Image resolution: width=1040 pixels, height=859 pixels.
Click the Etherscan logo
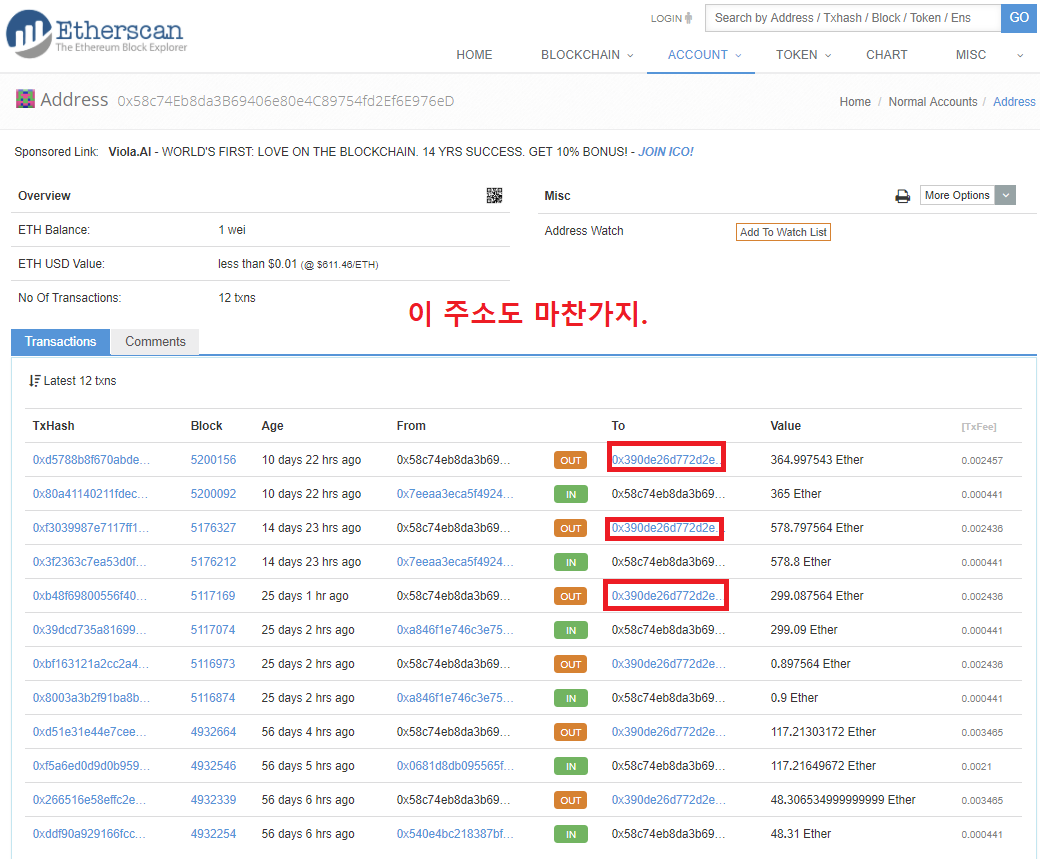click(97, 33)
